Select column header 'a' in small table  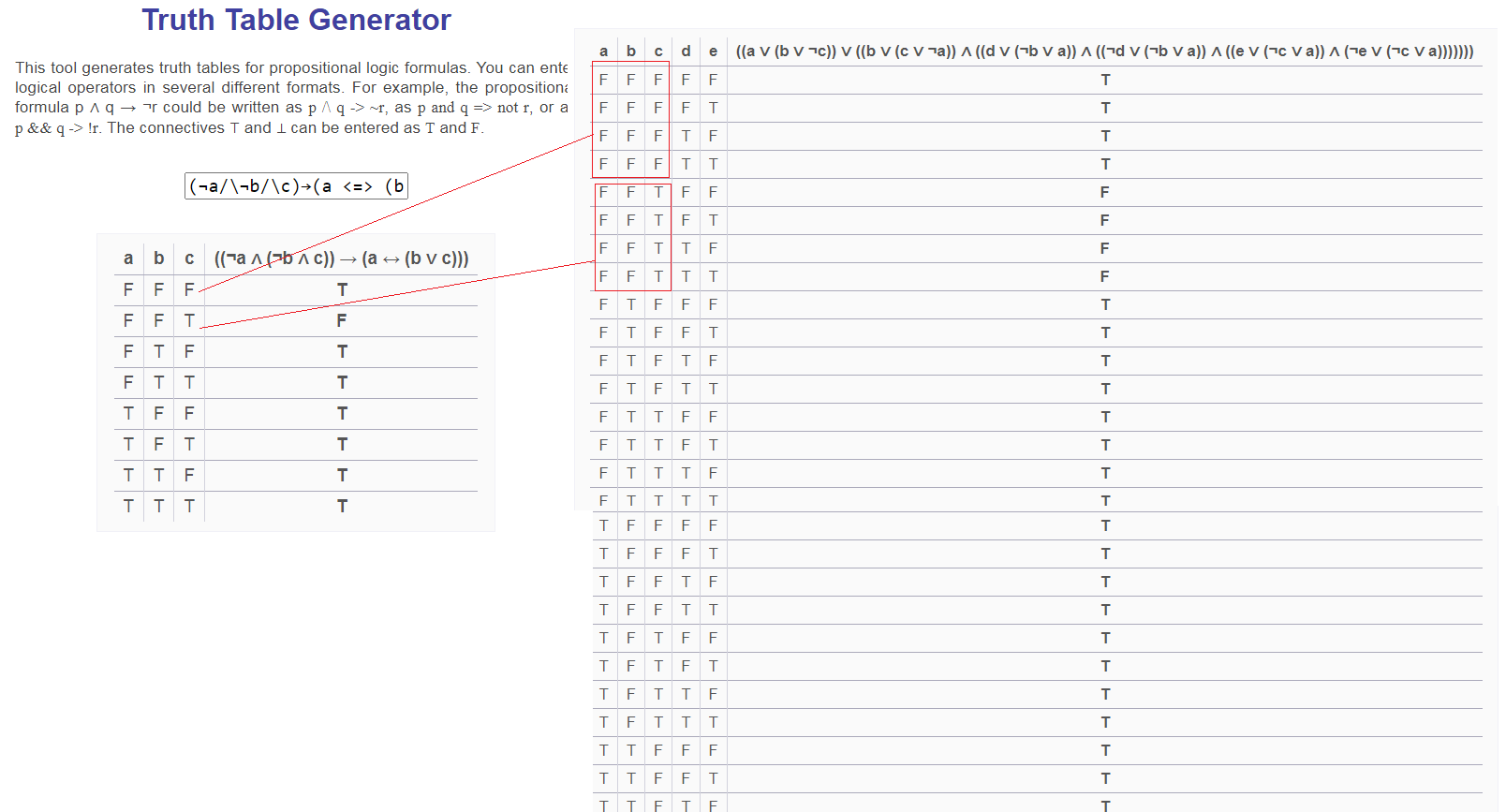[x=128, y=258]
